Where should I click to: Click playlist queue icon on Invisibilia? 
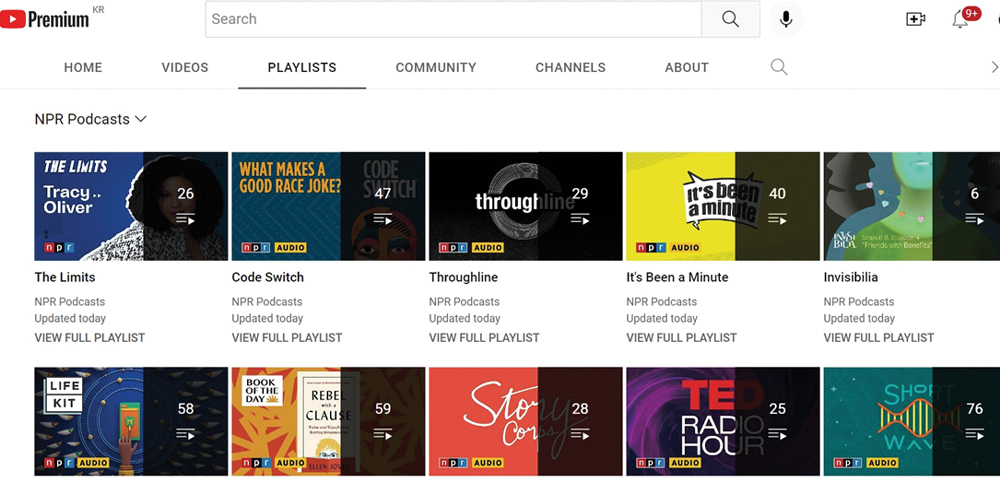[x=974, y=219]
